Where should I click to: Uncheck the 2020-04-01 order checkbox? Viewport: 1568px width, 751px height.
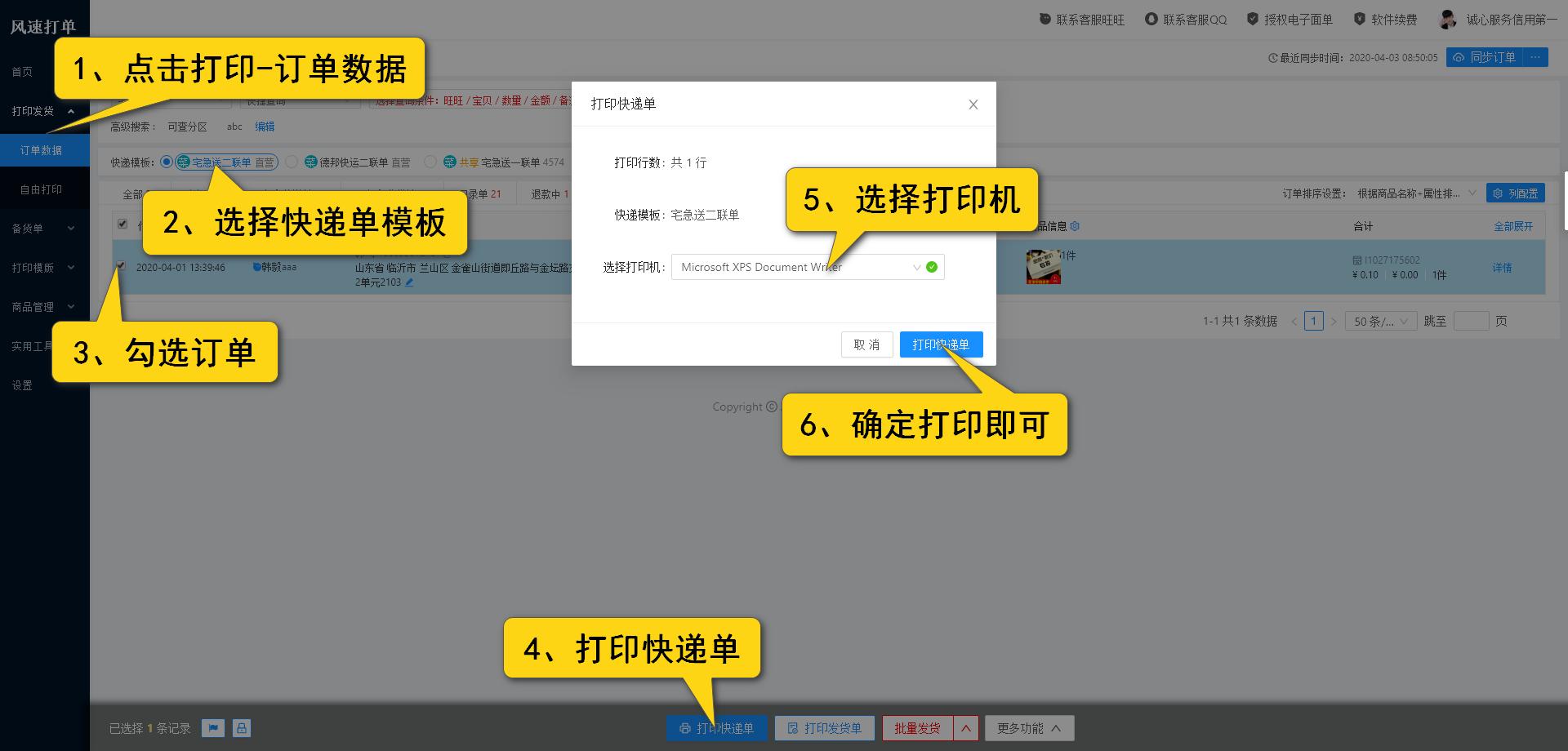tap(120, 265)
